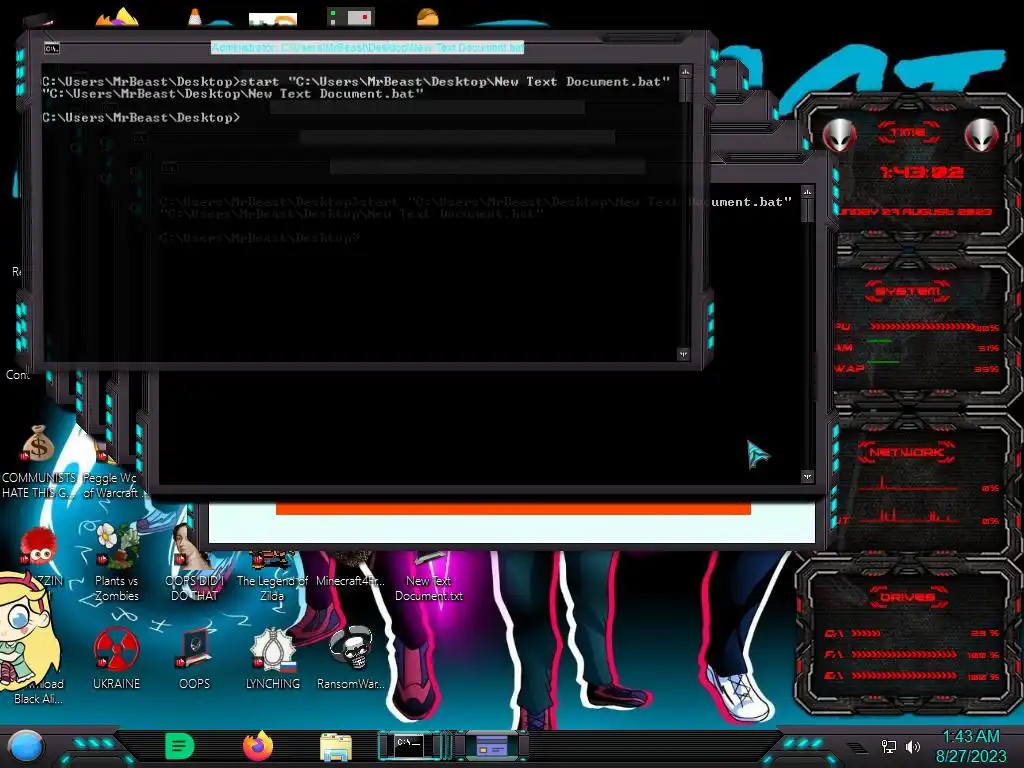
Task: Click the Start orb on the taskbar
Action: [x=26, y=746]
